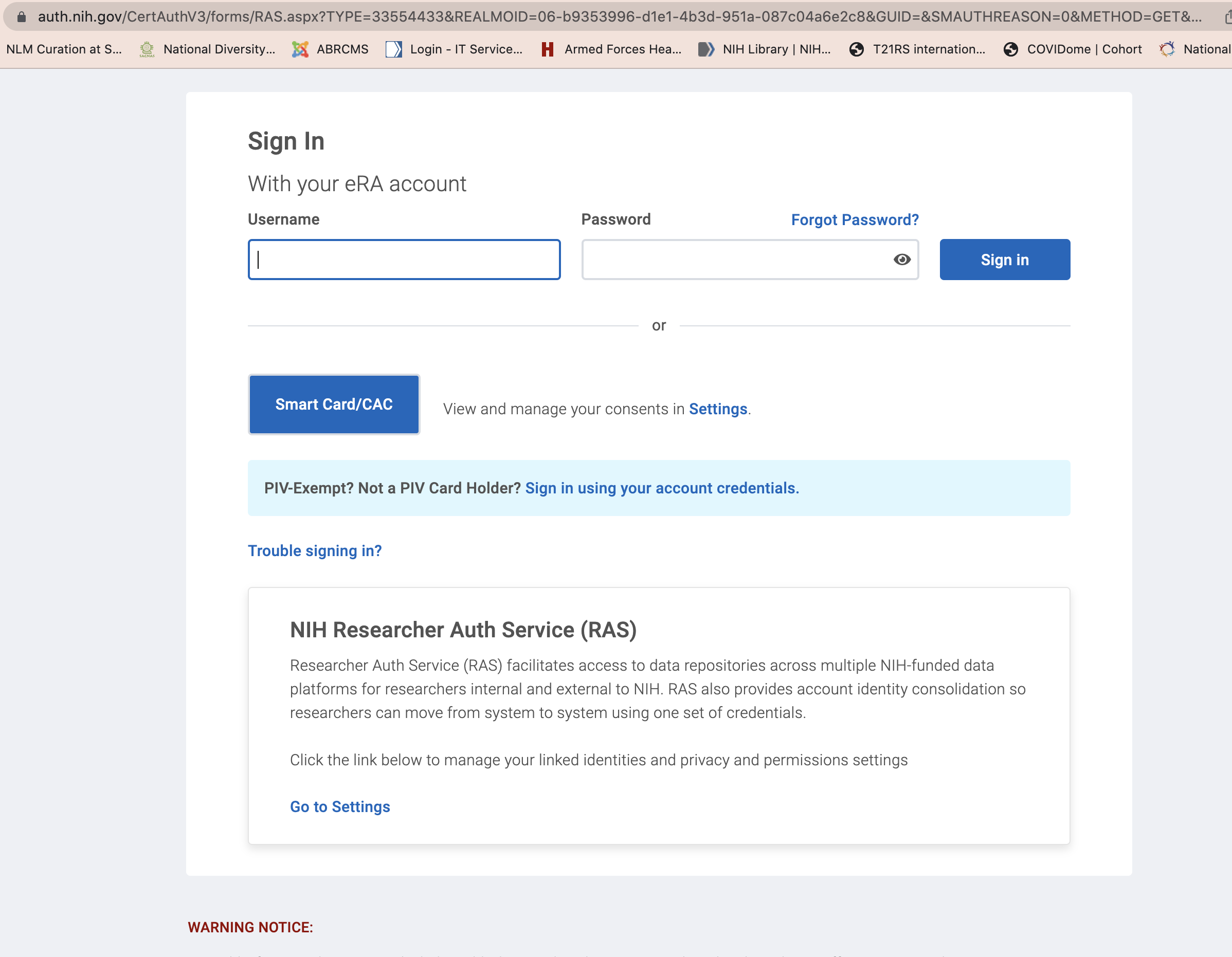Toggle password visibility with the eye icon

[x=901, y=260]
